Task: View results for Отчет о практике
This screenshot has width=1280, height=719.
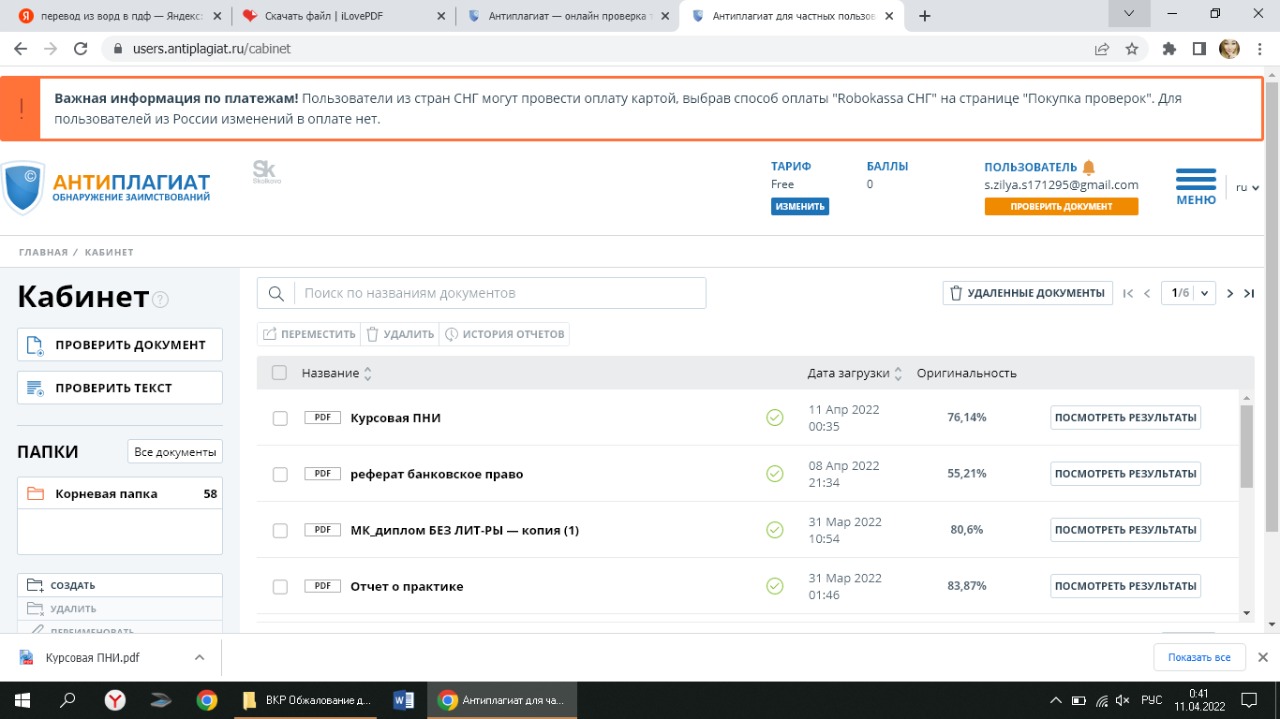Action: pyautogui.click(x=1125, y=586)
